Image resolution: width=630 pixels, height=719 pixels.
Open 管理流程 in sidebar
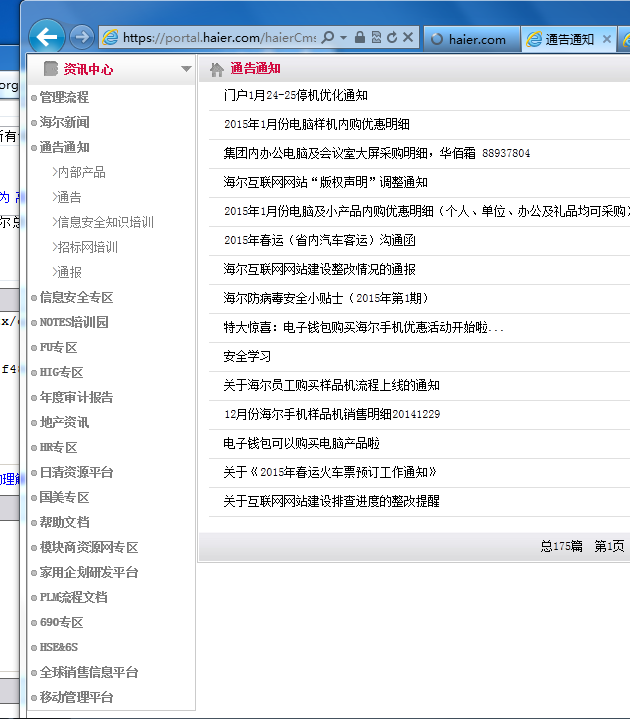point(64,97)
